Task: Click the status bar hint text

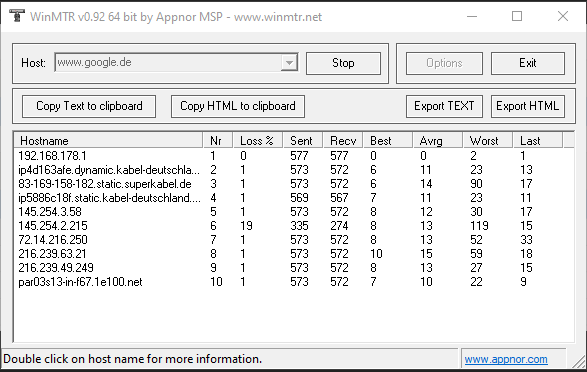Action: click(132, 359)
